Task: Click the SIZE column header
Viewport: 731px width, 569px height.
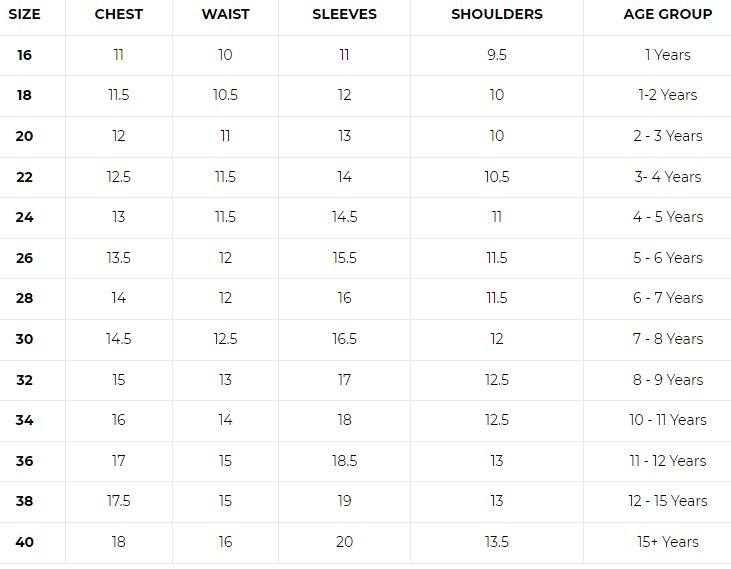Action: (24, 14)
